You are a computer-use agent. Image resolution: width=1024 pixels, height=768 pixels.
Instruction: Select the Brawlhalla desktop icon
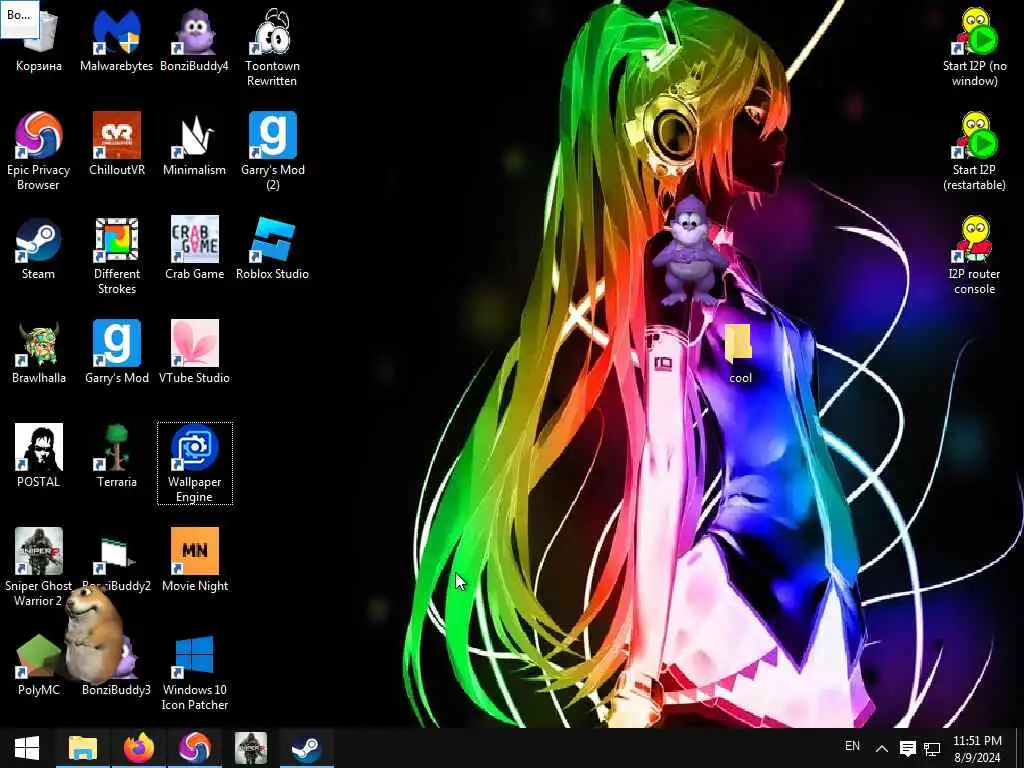[39, 352]
